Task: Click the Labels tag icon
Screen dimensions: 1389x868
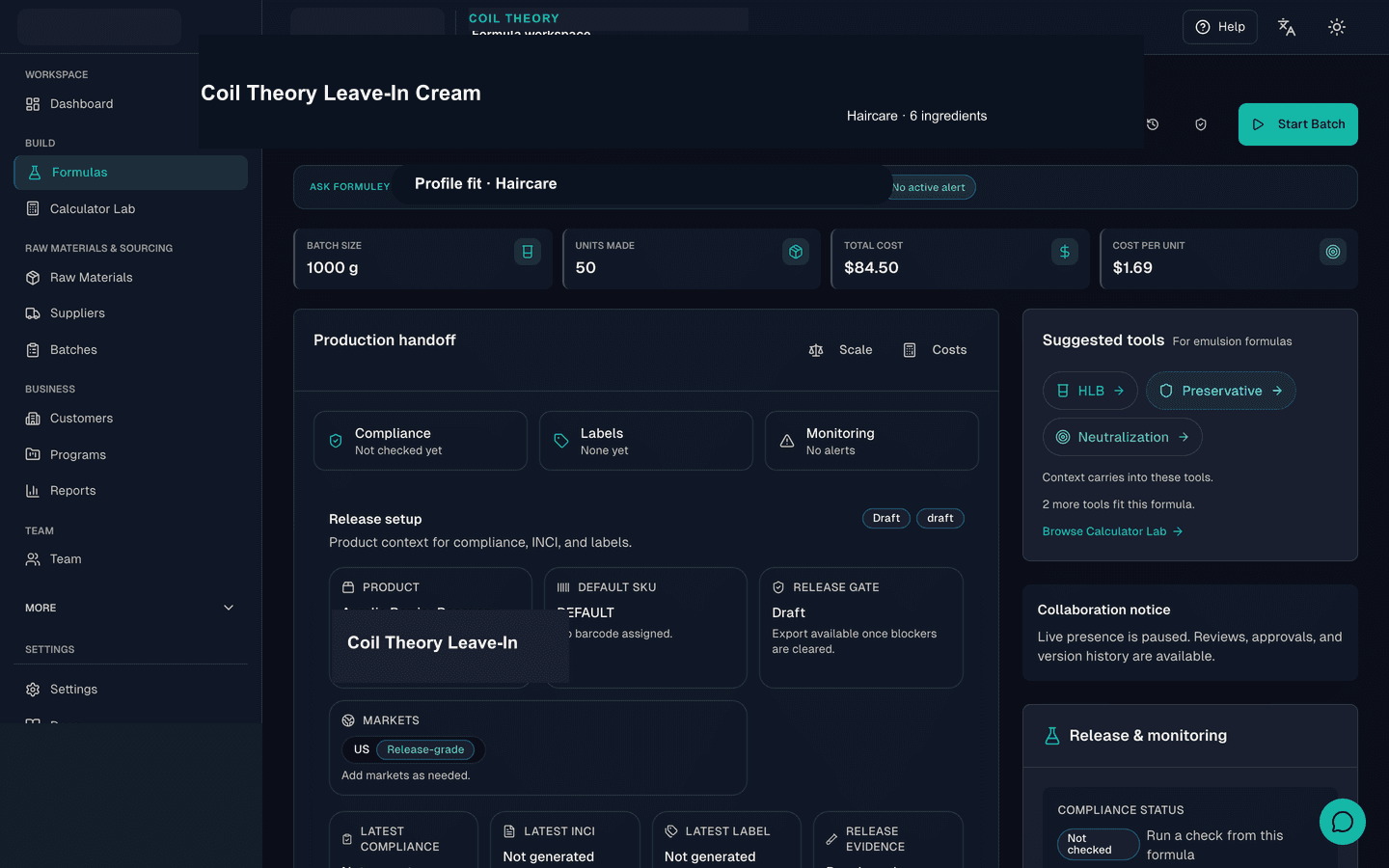Action: point(561,441)
